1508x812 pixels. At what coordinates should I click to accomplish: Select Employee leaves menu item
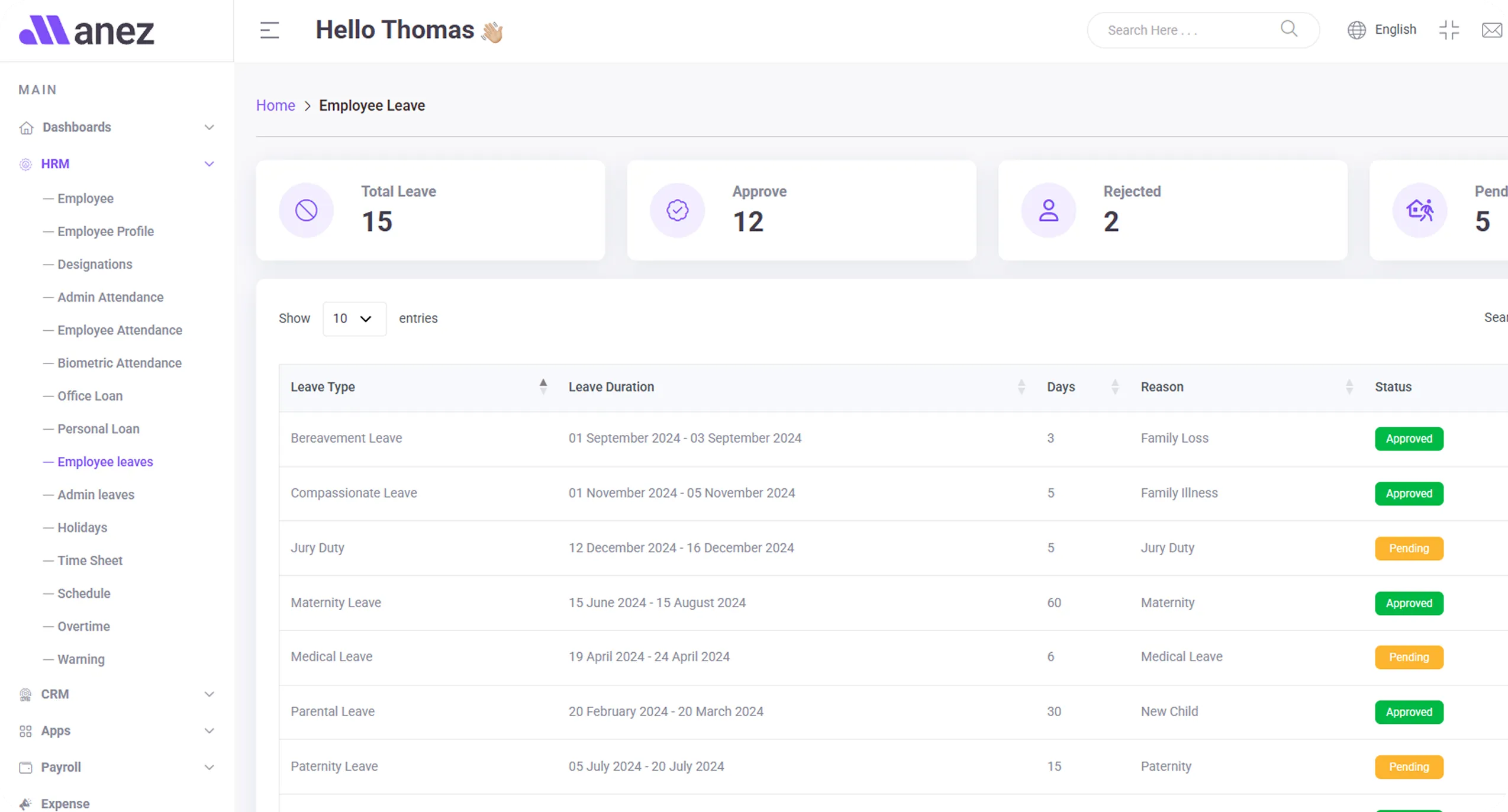tap(105, 462)
